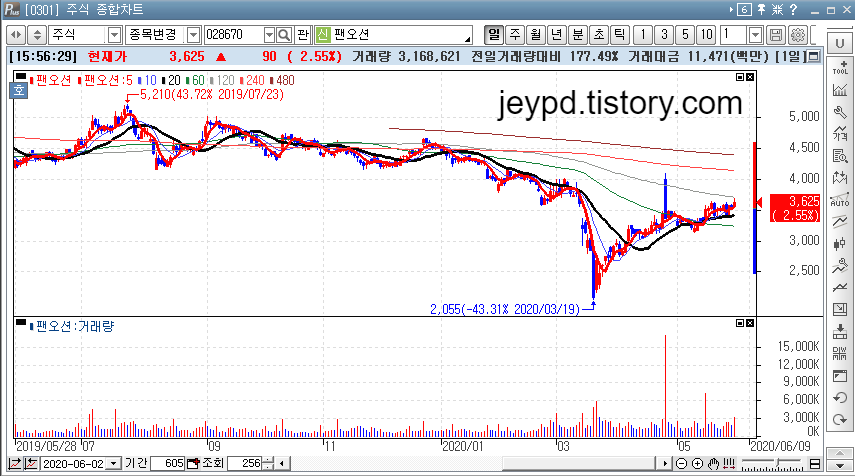Screen dimensions: 855x476
Task: Click the interval preset button 5
Action: (x=685, y=35)
